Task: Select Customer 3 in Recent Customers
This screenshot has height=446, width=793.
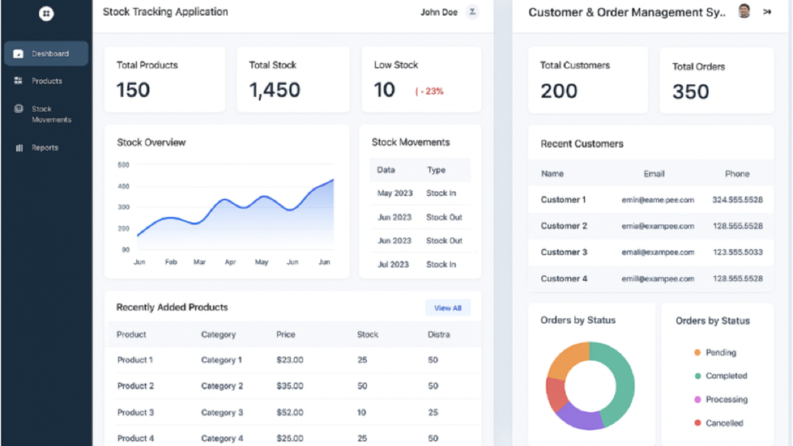Action: tap(651, 252)
